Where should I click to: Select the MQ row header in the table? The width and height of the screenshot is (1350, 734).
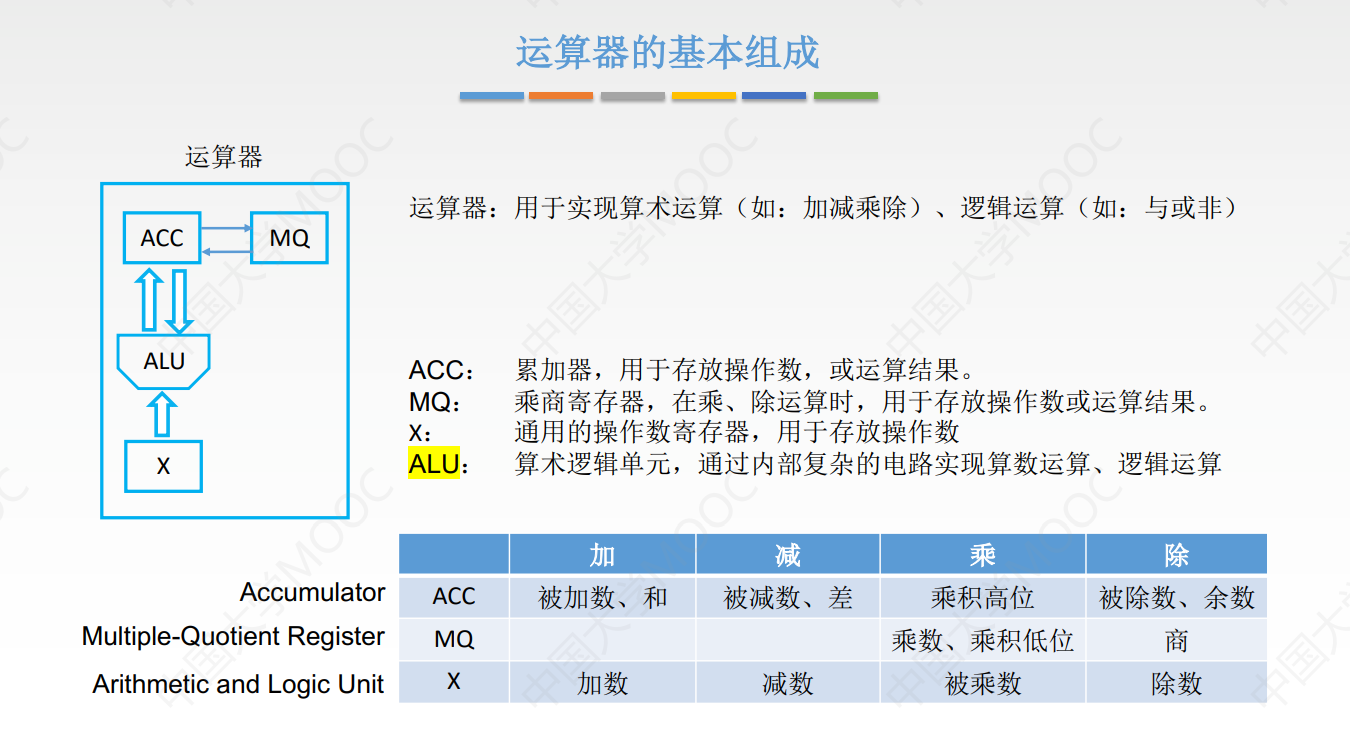coord(455,640)
